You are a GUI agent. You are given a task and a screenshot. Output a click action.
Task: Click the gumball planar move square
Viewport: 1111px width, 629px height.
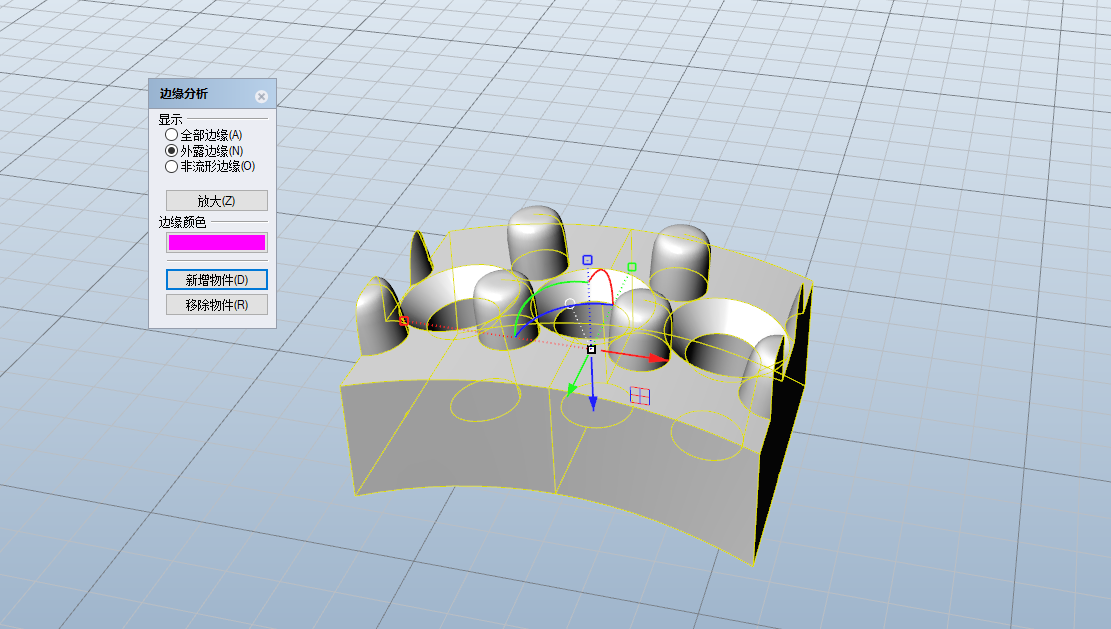pyautogui.click(x=640, y=396)
